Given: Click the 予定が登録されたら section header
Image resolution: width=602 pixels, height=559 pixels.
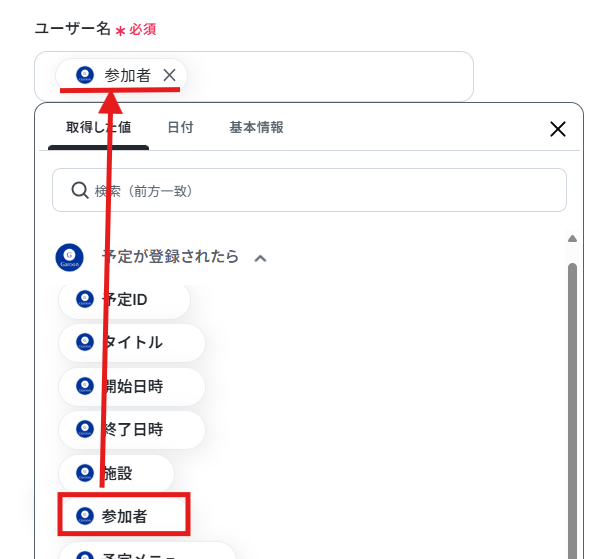Looking at the screenshot, I should [x=170, y=256].
